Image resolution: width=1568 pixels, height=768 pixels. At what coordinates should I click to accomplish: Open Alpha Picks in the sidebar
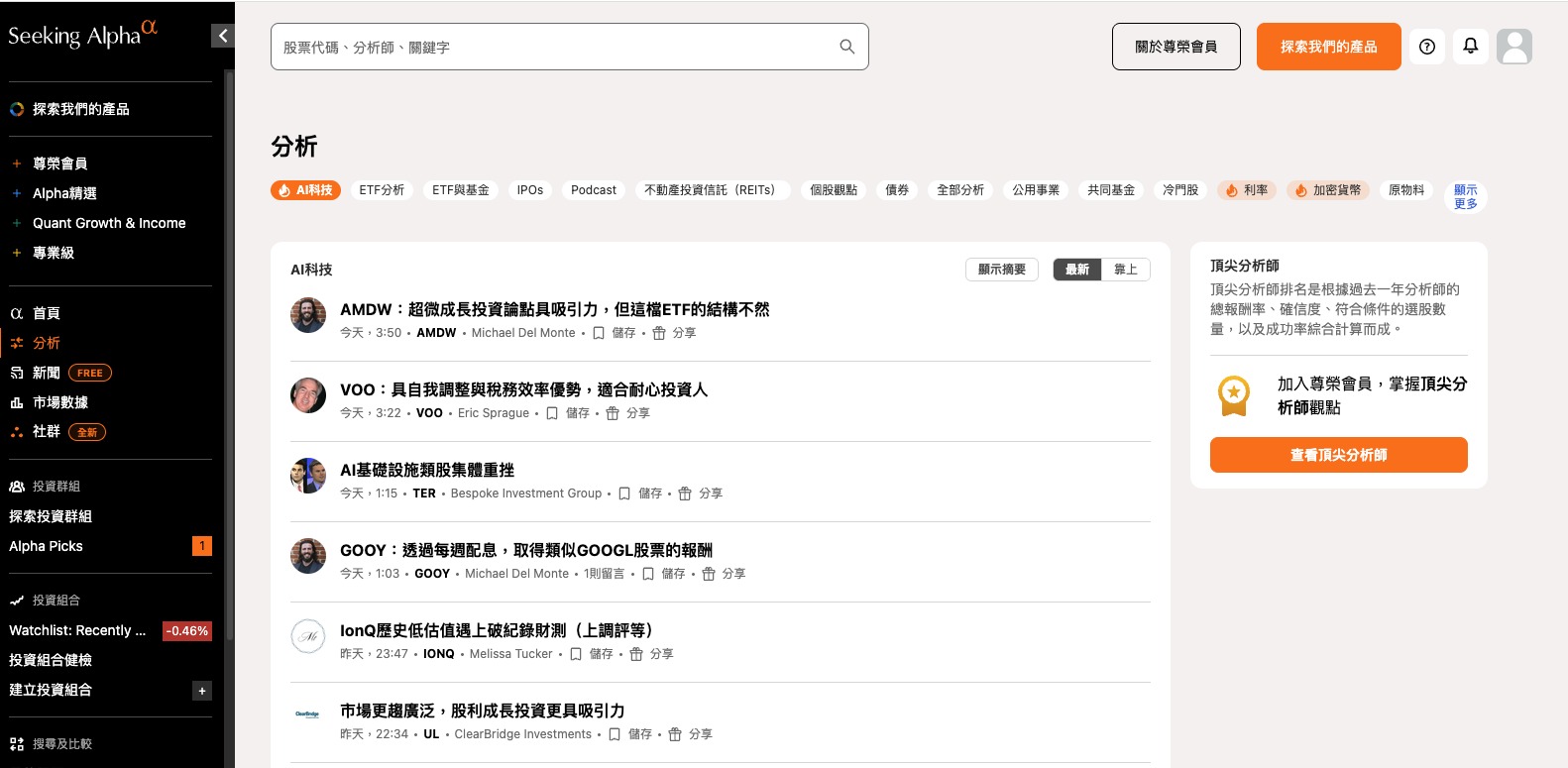click(x=46, y=546)
